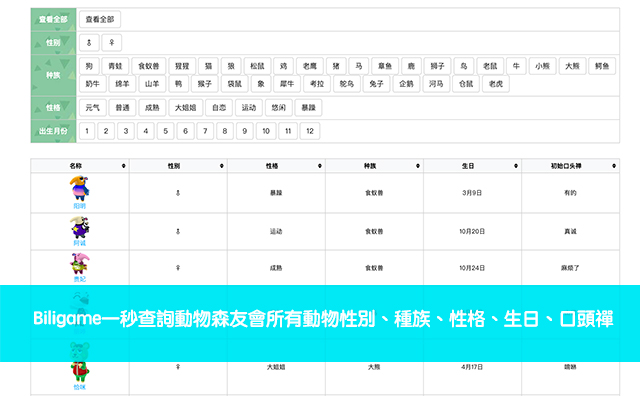
Task: Sort by 生日 column header arrow
Action: [x=516, y=166]
